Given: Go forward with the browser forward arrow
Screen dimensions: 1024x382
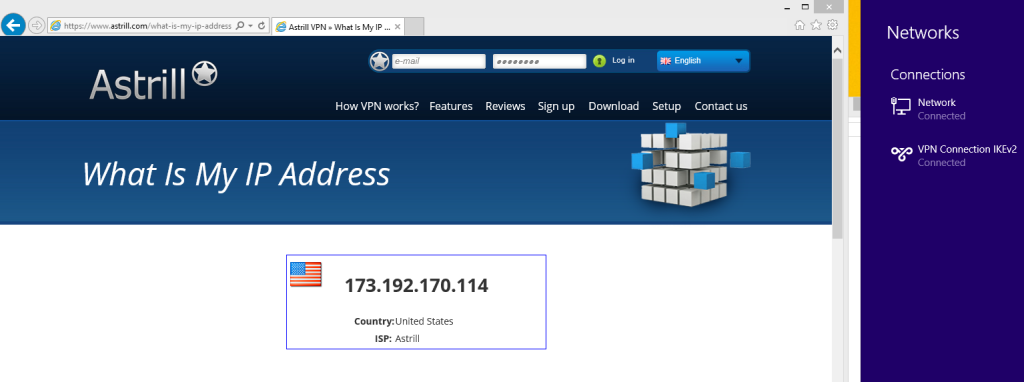Looking at the screenshot, I should point(37,25).
